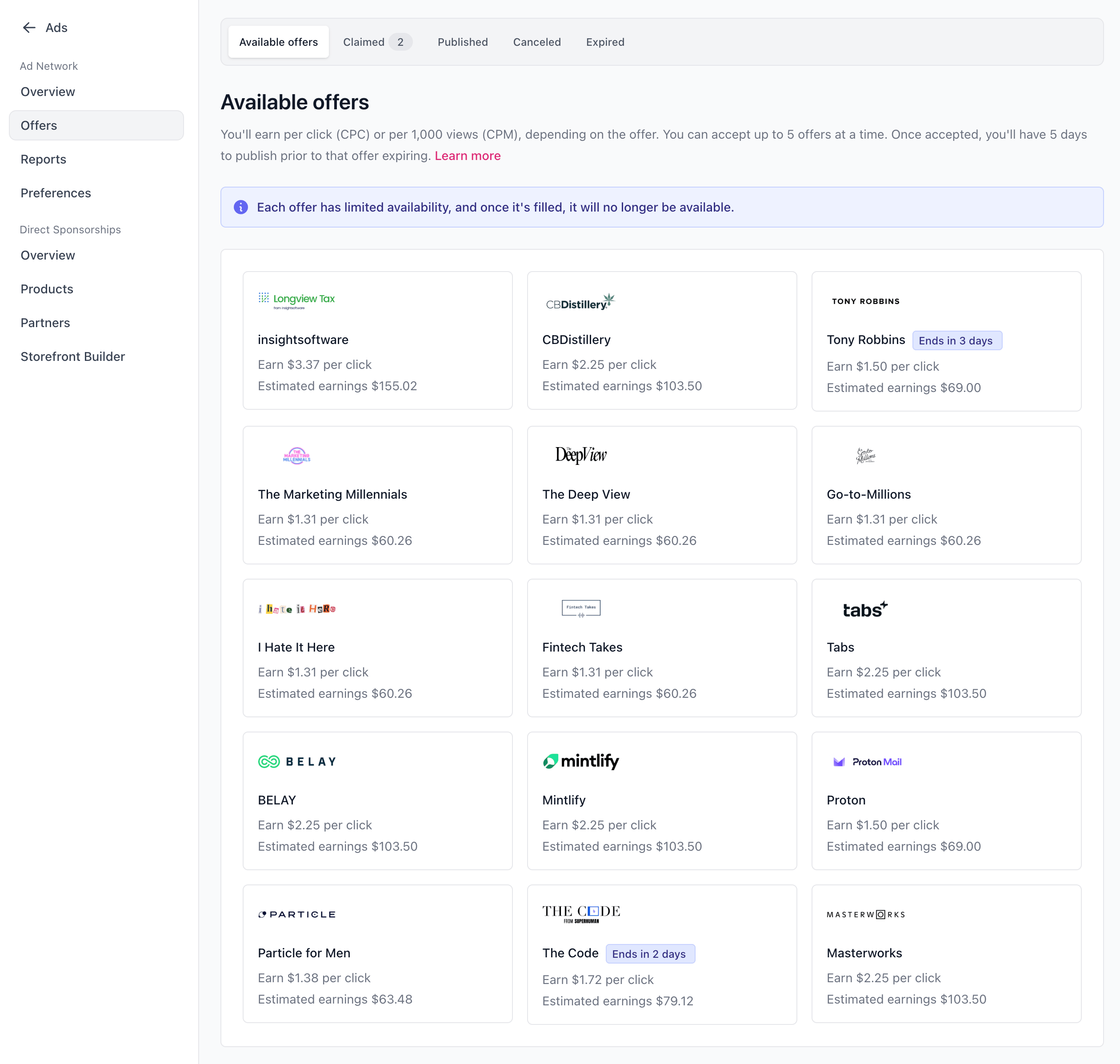Screen dimensions: 1120x1064
Task: Click the BELAY logo
Action: (x=297, y=762)
